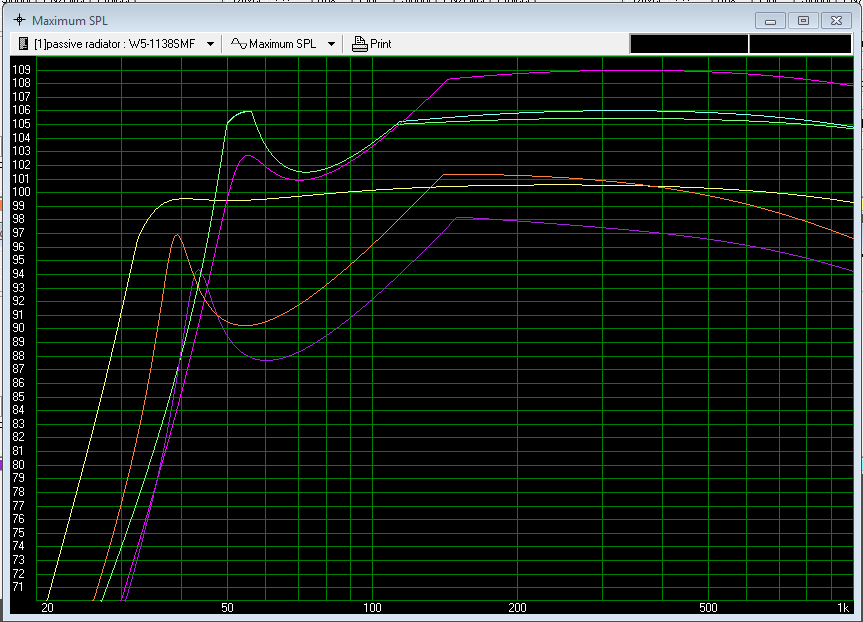Viewport: 863px width, 622px height.
Task: Click the 85 dB axis label
Action: (x=18, y=396)
